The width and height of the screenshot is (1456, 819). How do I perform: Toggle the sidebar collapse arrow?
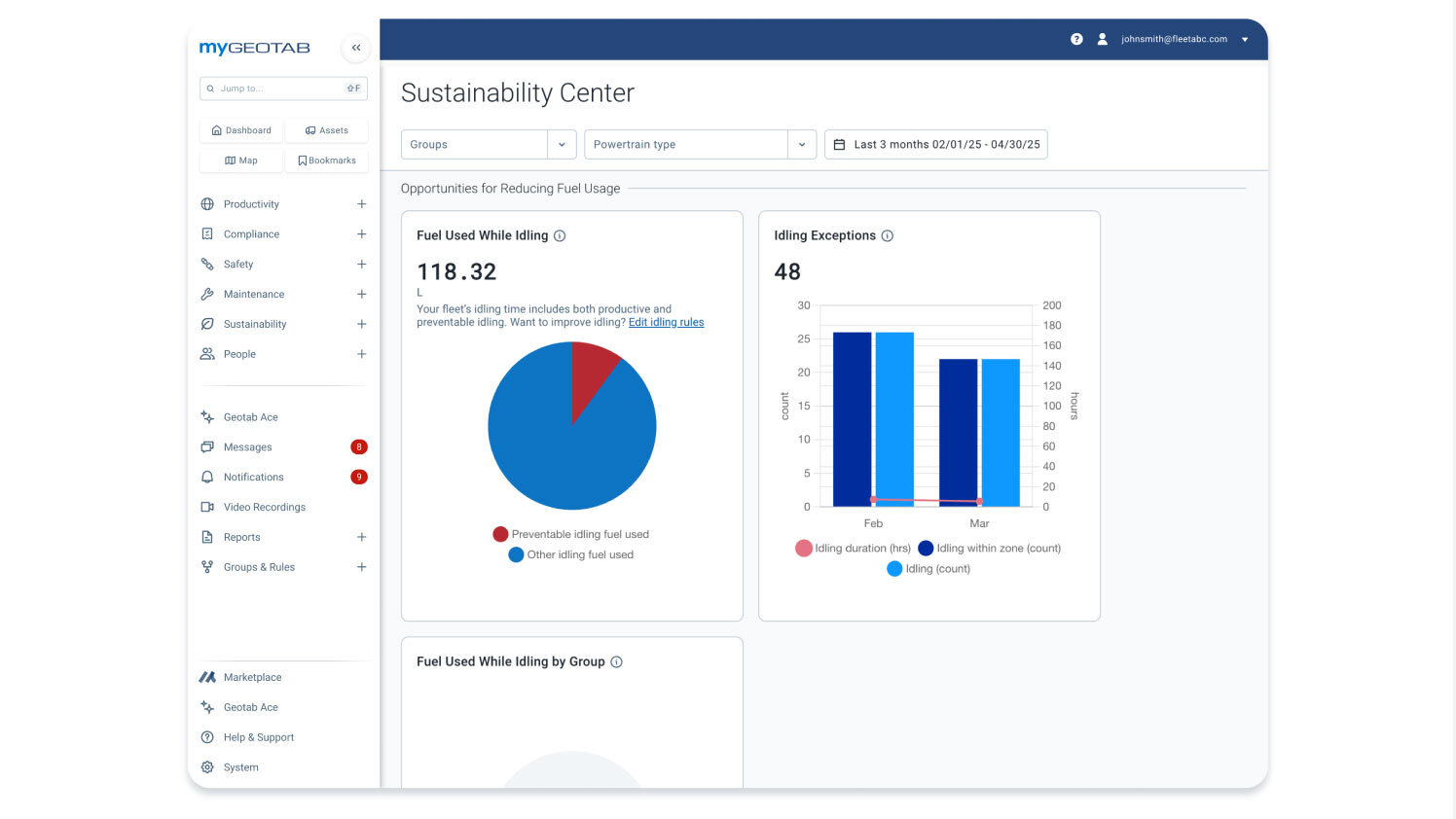point(355,47)
